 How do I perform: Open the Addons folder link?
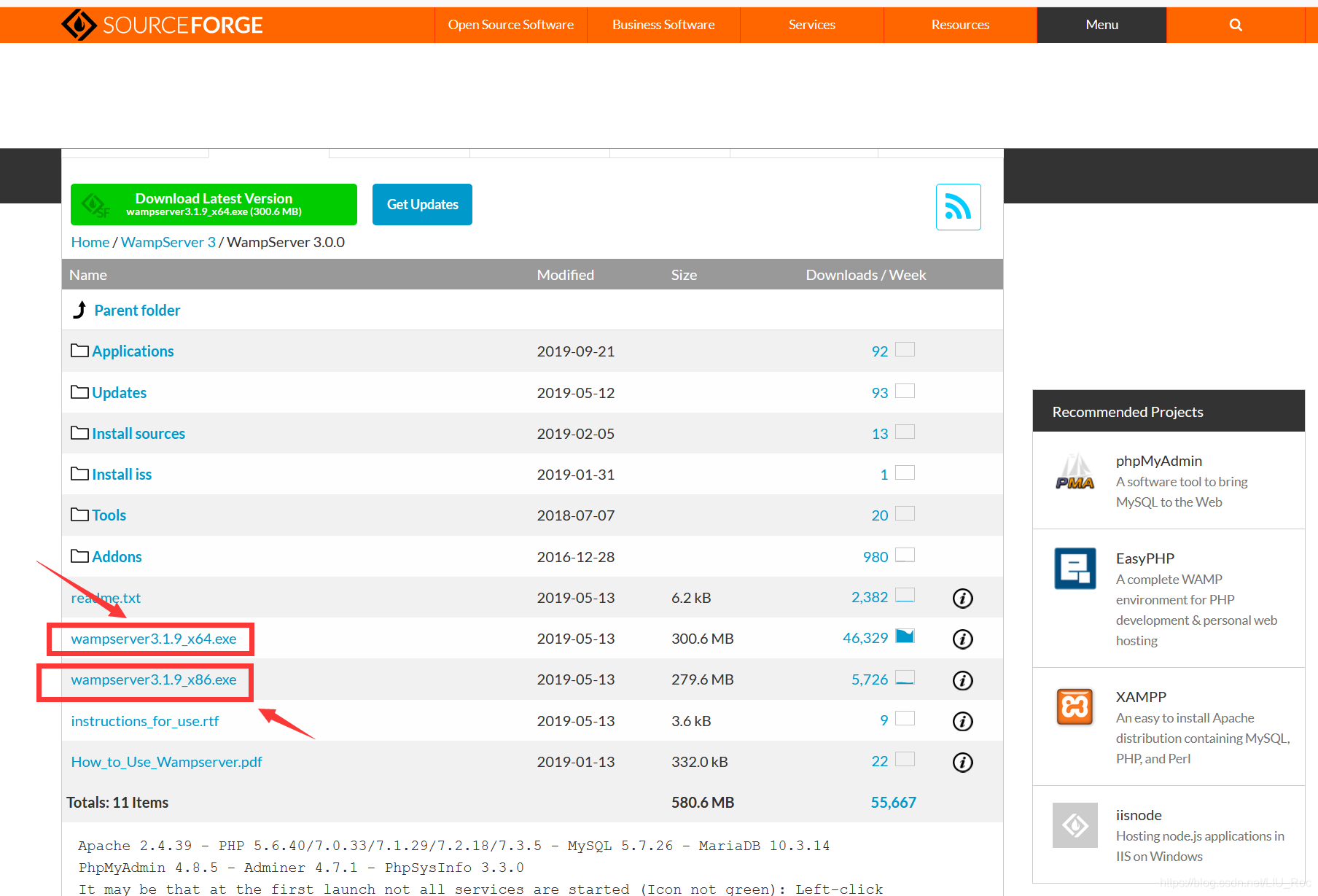pyautogui.click(x=117, y=557)
